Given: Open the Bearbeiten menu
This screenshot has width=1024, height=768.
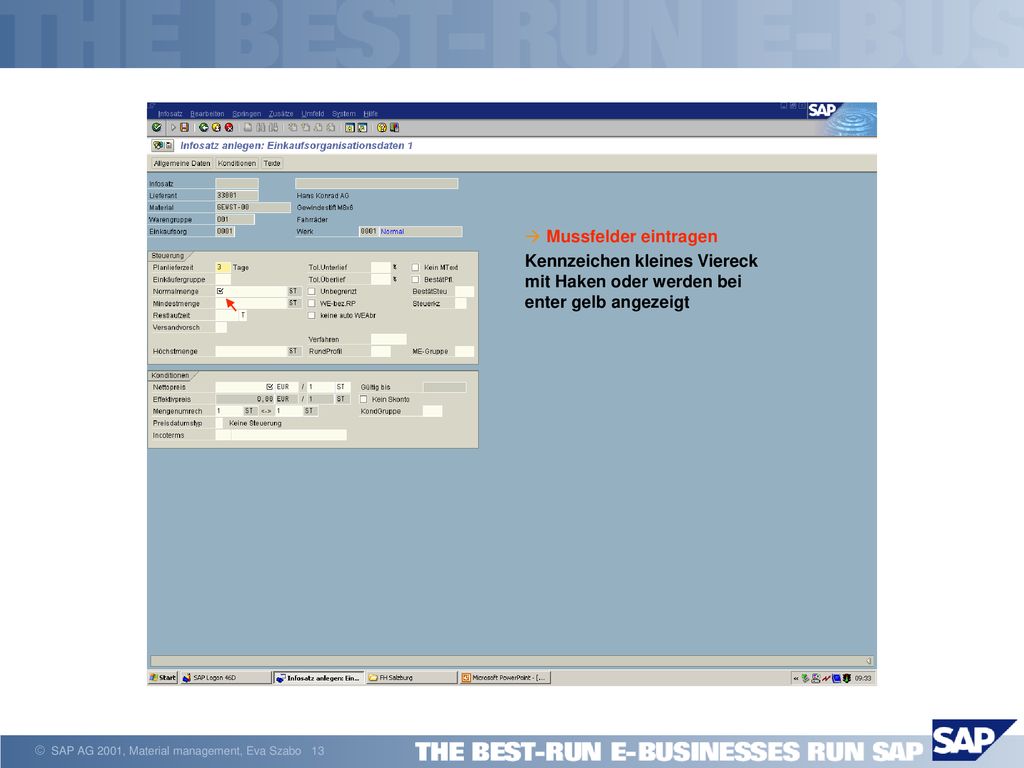Looking at the screenshot, I should pos(207,114).
